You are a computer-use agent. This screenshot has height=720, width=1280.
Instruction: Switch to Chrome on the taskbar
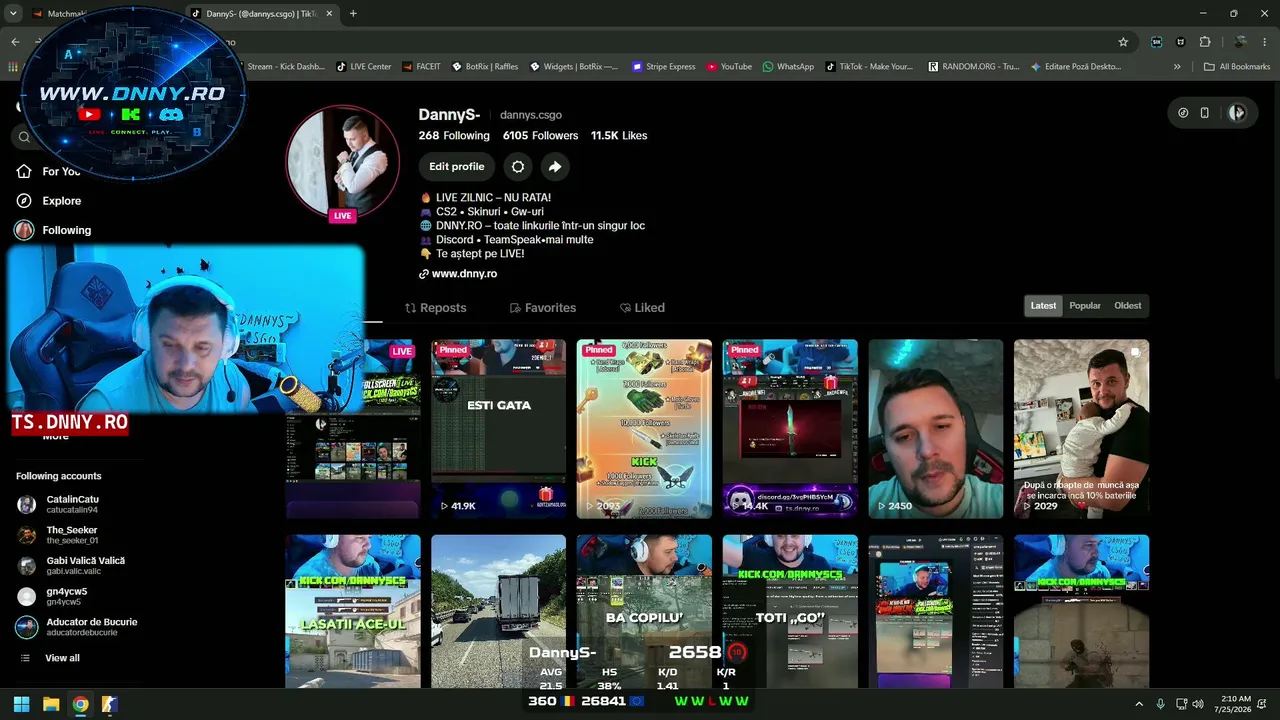80,704
